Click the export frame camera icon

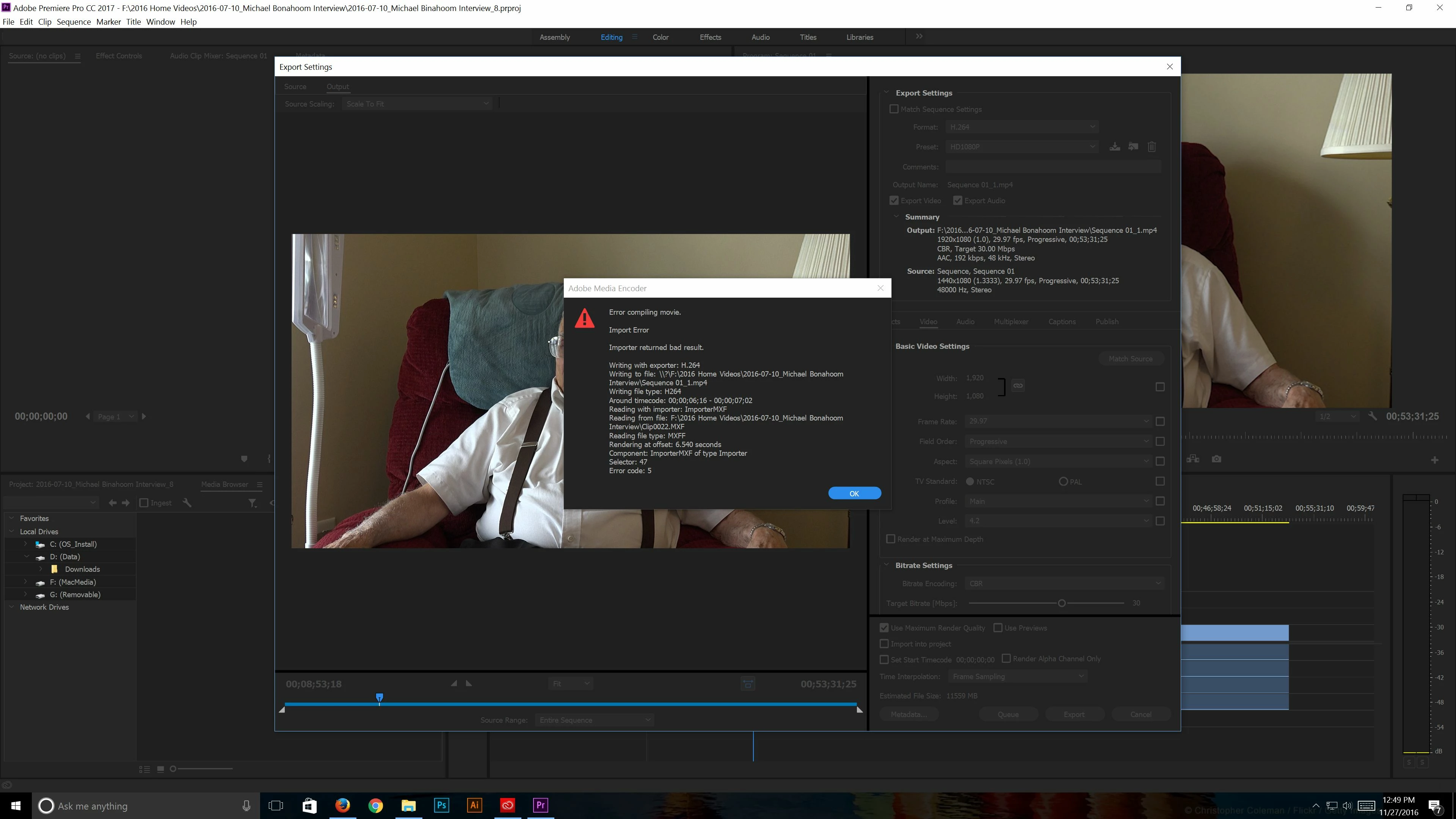pos(1216,459)
